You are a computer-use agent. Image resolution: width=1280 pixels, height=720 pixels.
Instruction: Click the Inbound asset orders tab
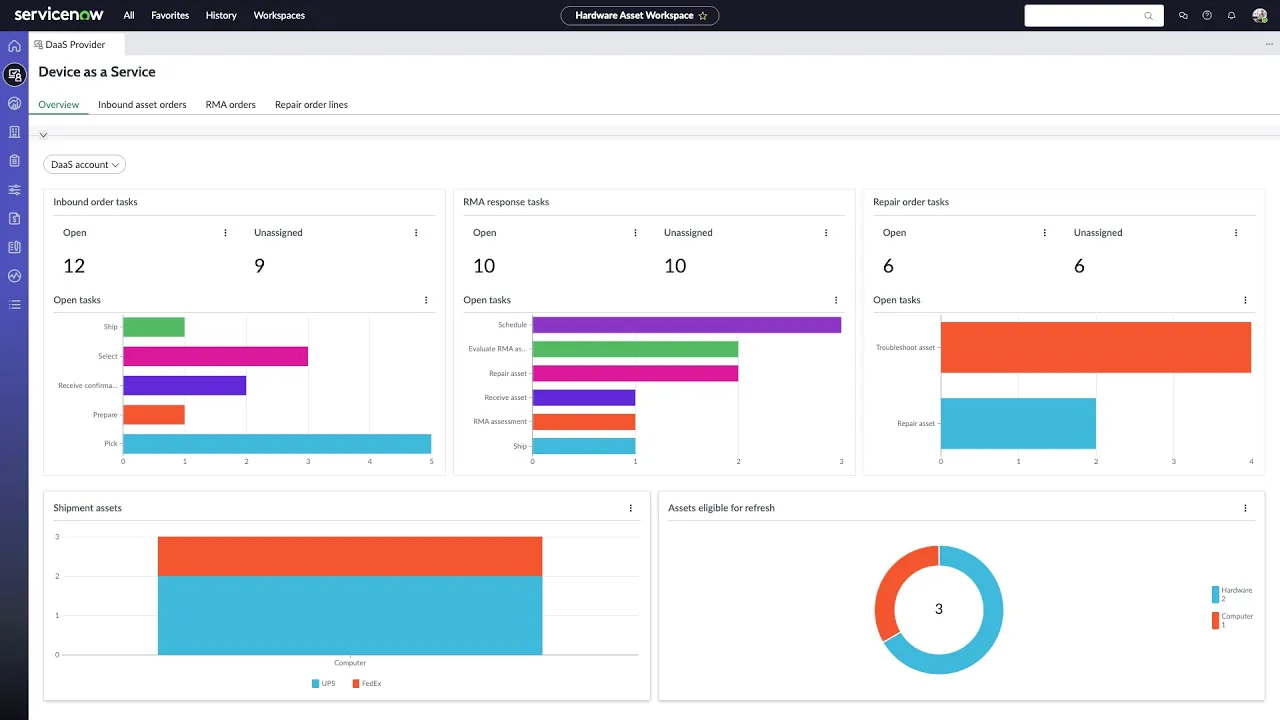click(142, 104)
